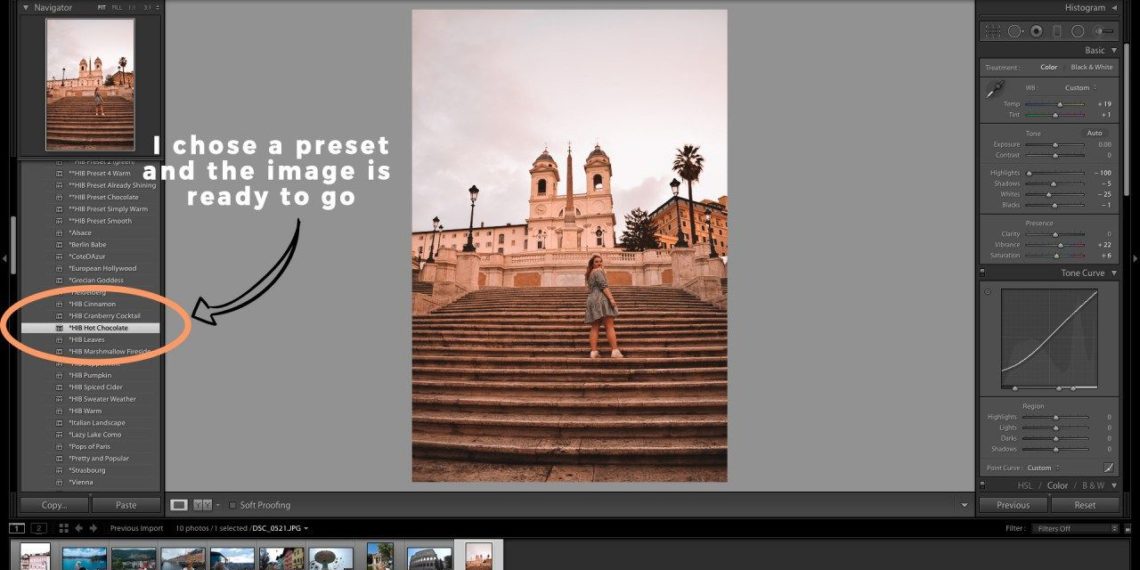Click the Paste button

(x=126, y=505)
